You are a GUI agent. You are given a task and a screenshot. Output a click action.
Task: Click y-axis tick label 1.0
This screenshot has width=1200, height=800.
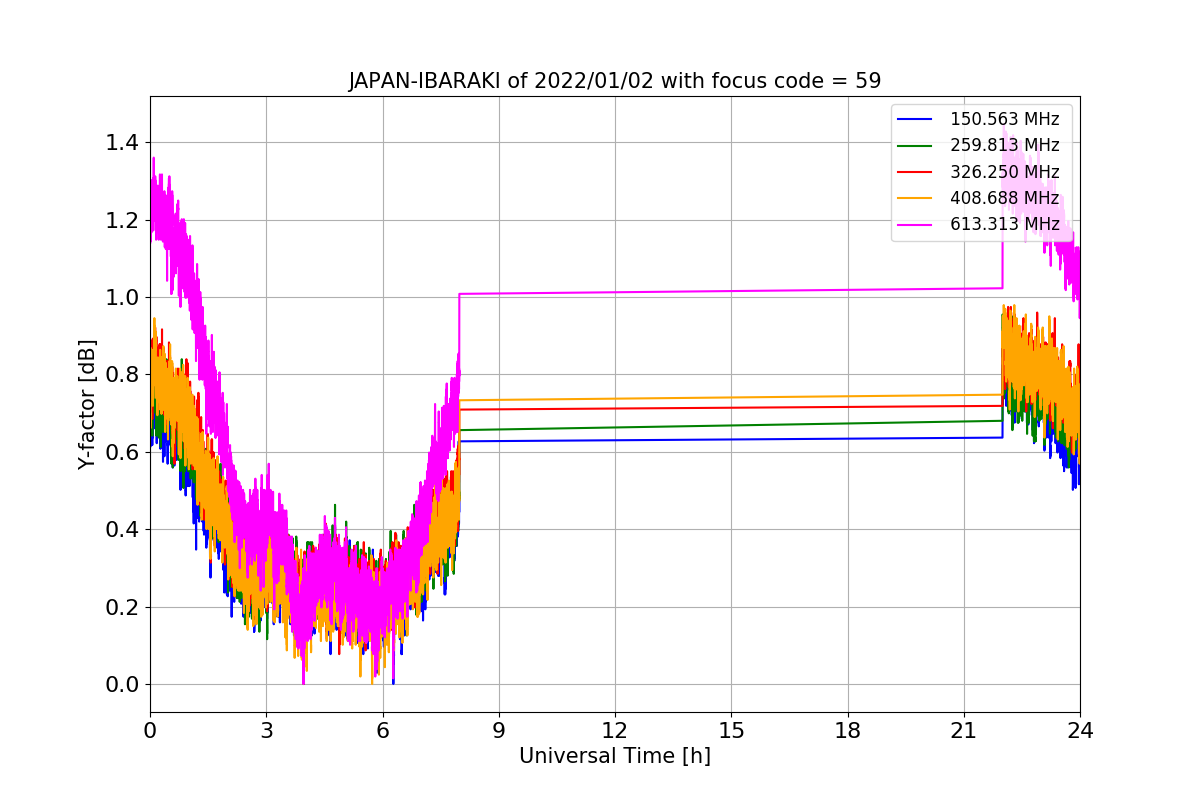tap(122, 298)
